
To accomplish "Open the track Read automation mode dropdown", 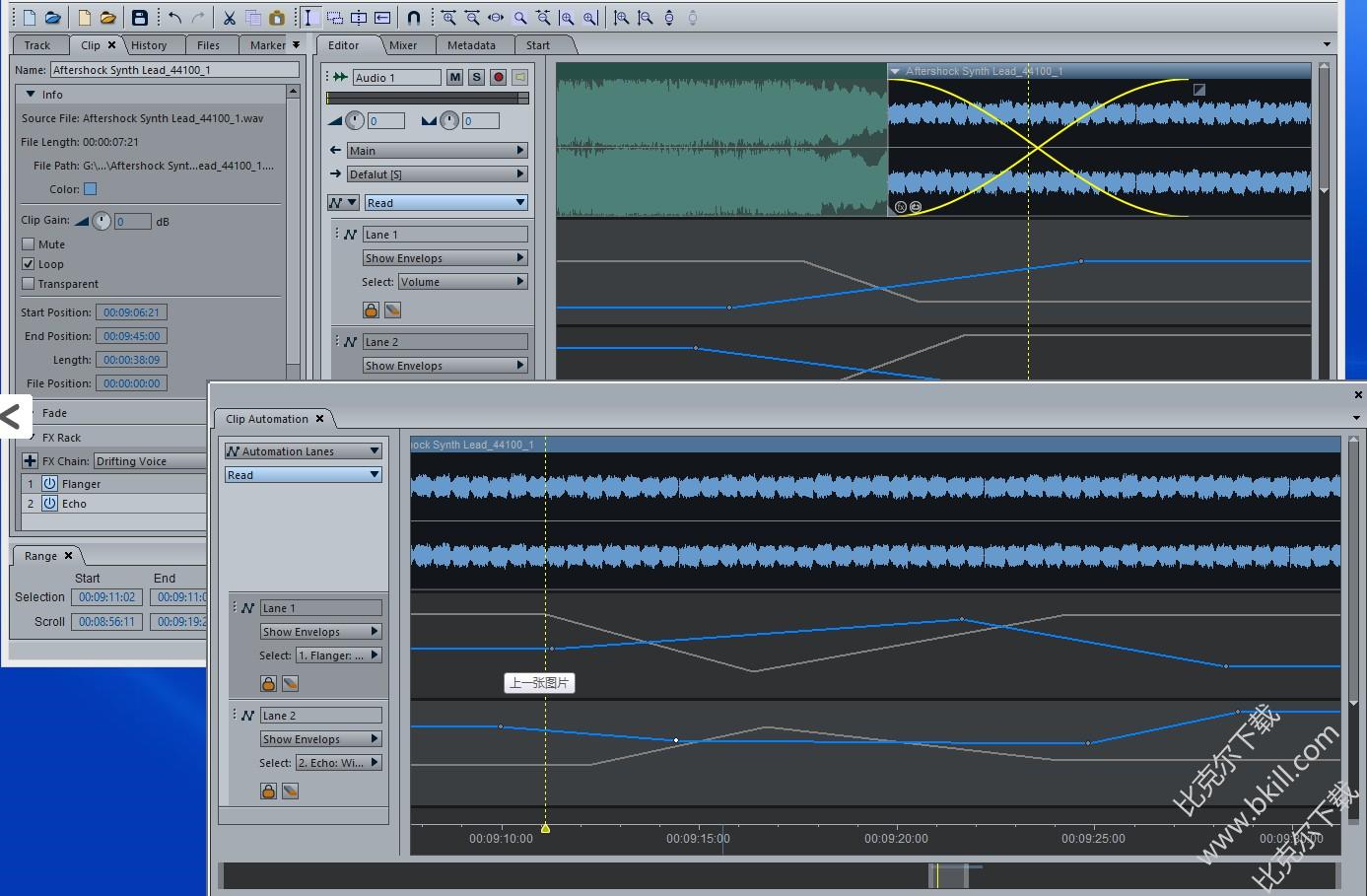I will [x=445, y=202].
